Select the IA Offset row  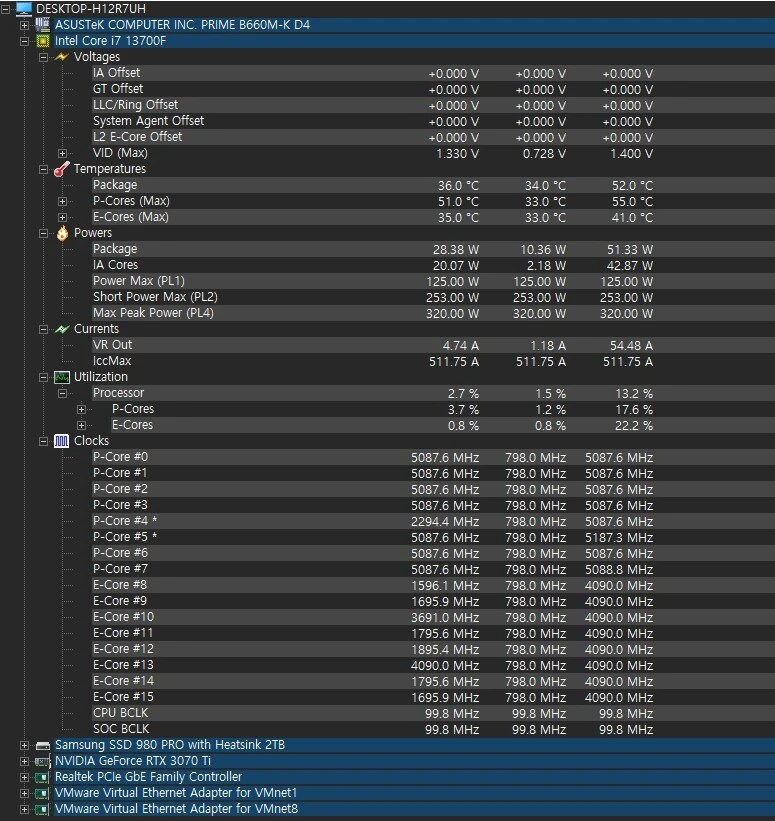[433, 73]
